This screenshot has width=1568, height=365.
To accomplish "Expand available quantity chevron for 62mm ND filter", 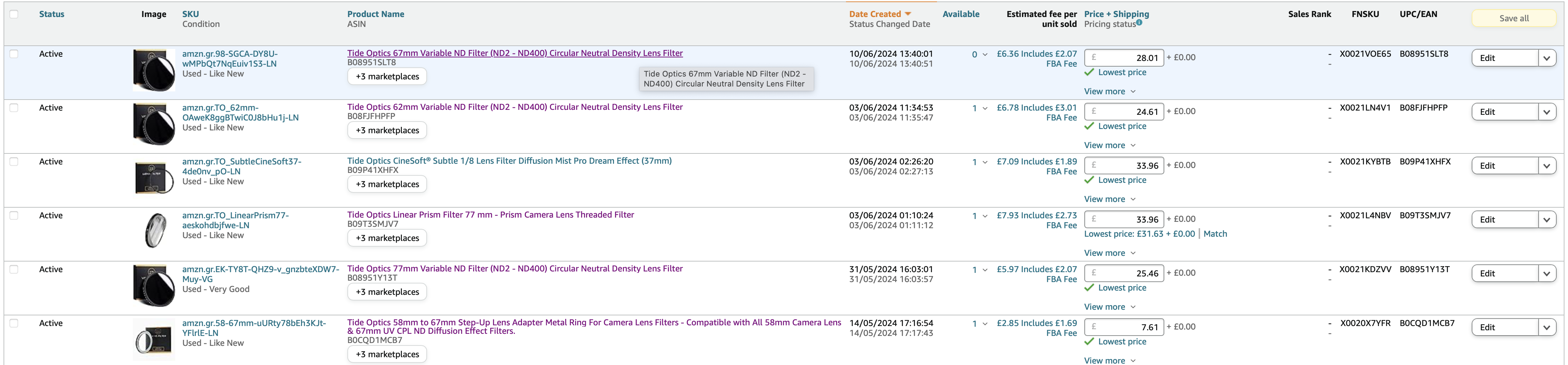I will click(985, 108).
